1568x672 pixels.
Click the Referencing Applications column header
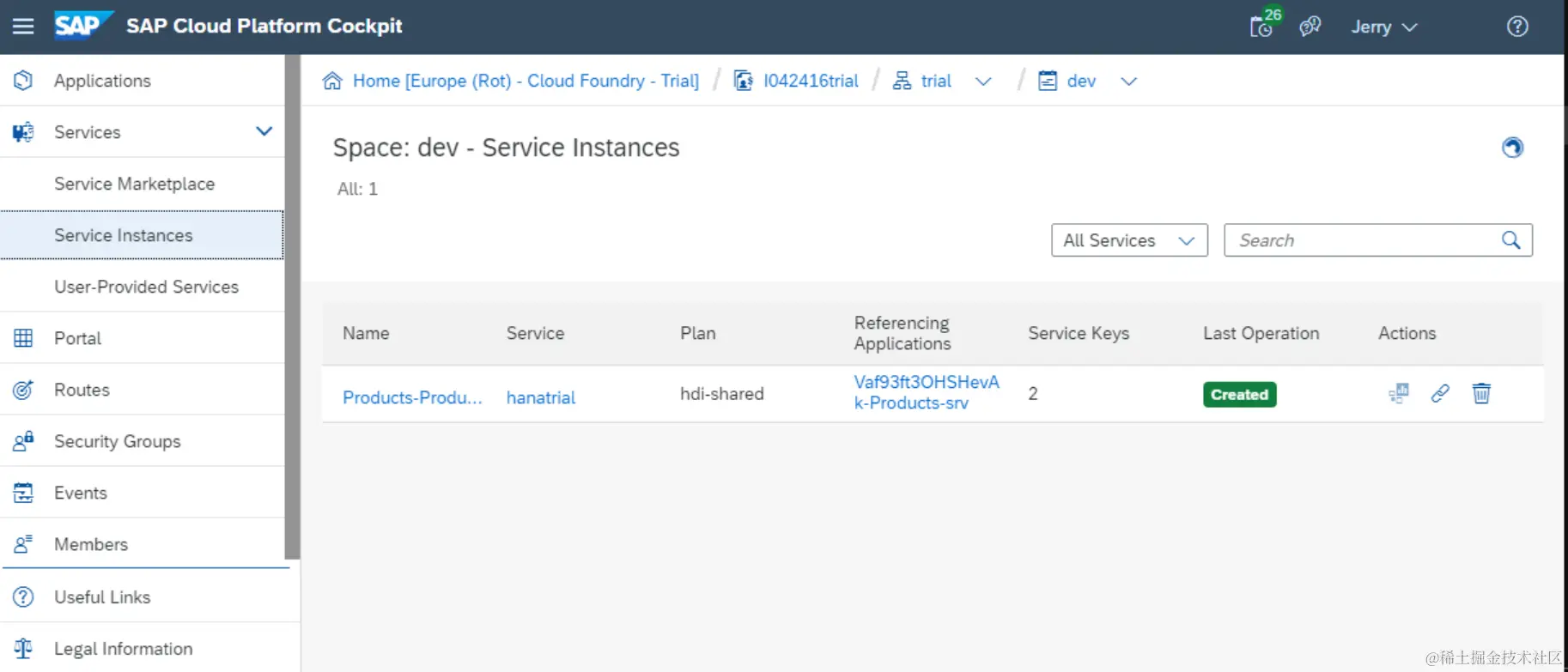click(x=903, y=333)
